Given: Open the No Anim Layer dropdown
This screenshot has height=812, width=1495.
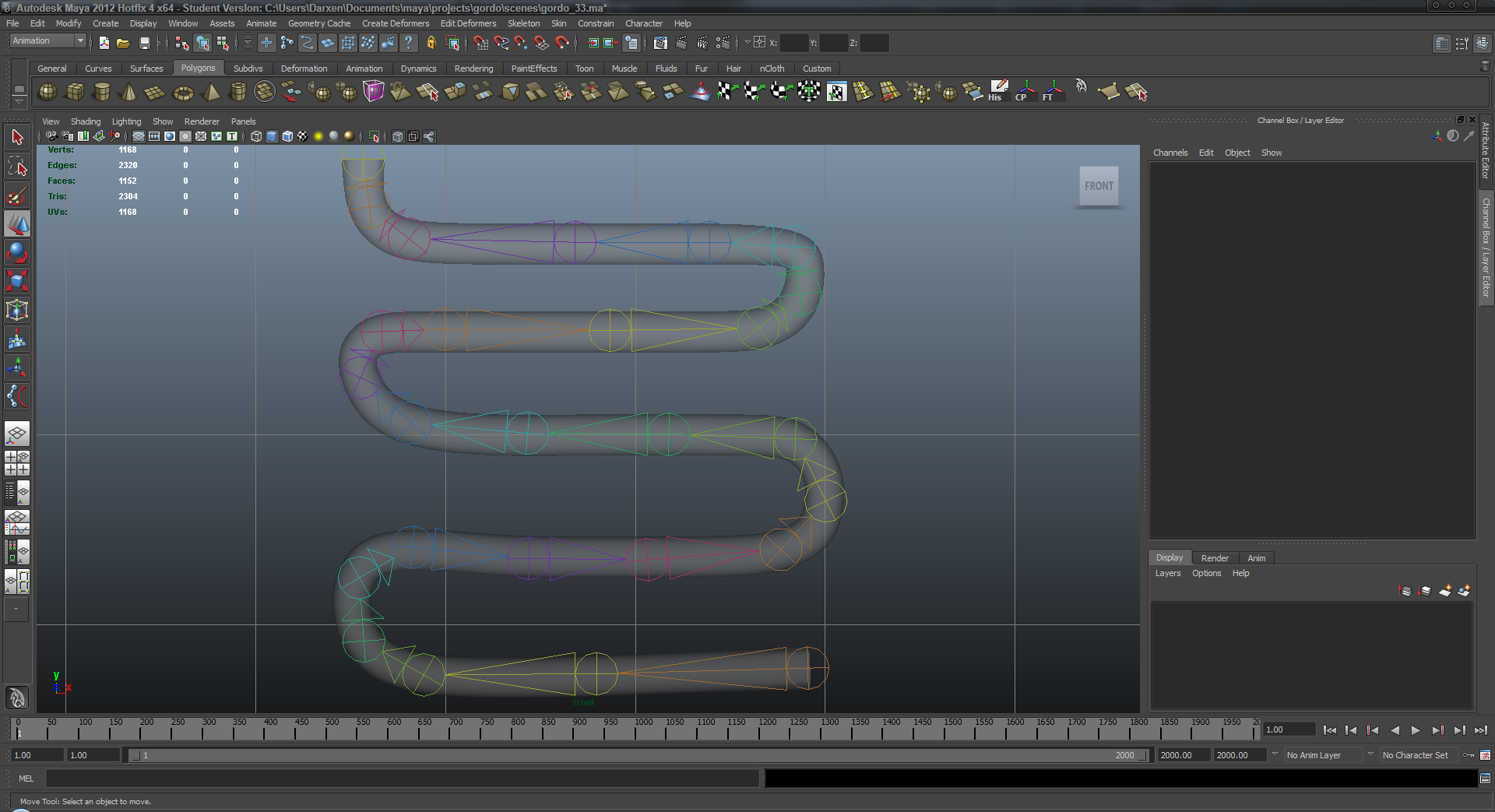Looking at the screenshot, I should (x=1322, y=755).
